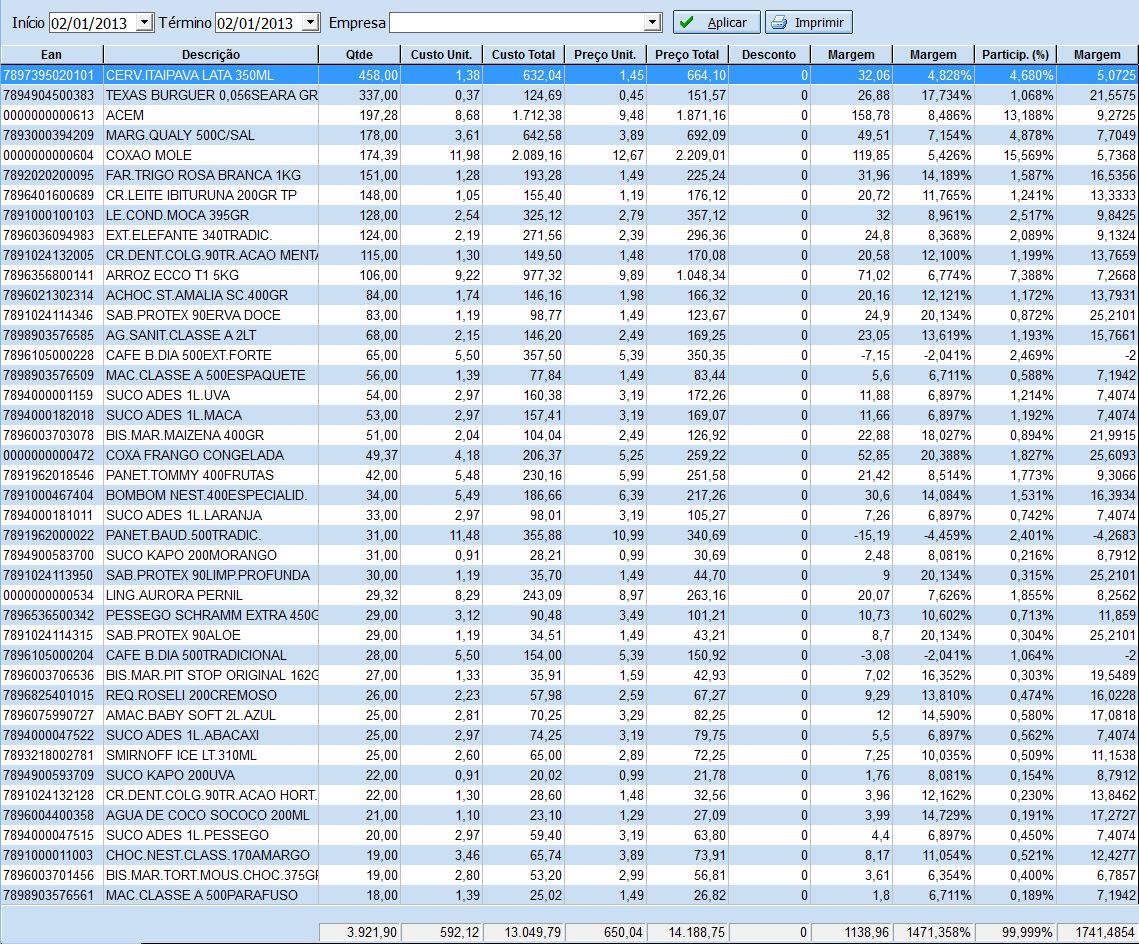Select the EXT.ELEFANTE 340TRADIC. row
The width and height of the screenshot is (1139, 944).
pyautogui.click(x=570, y=235)
